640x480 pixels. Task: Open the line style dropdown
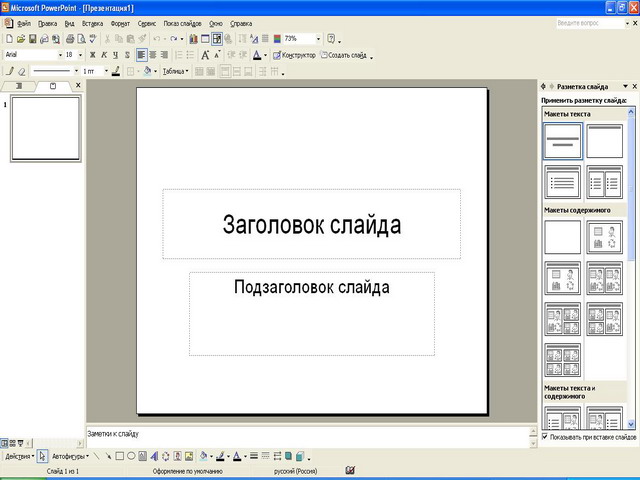pyautogui.click(x=76, y=71)
